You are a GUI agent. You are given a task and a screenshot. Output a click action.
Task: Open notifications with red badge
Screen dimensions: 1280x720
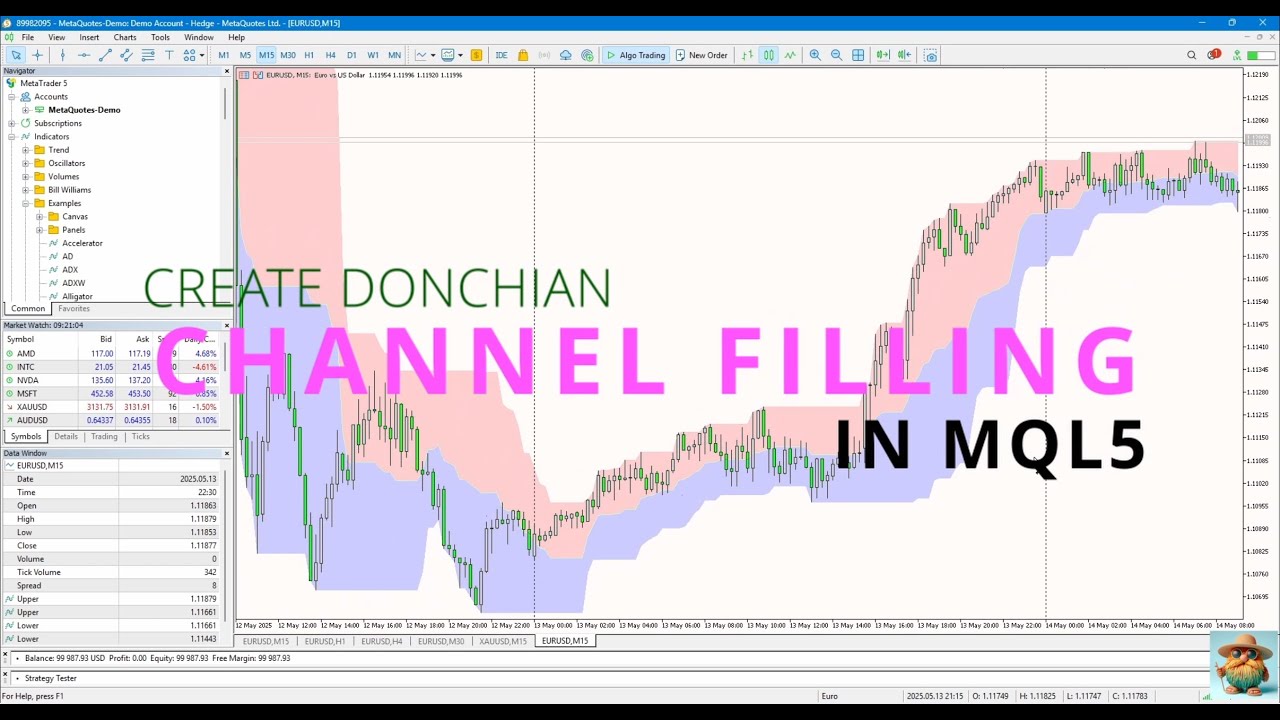point(1213,55)
